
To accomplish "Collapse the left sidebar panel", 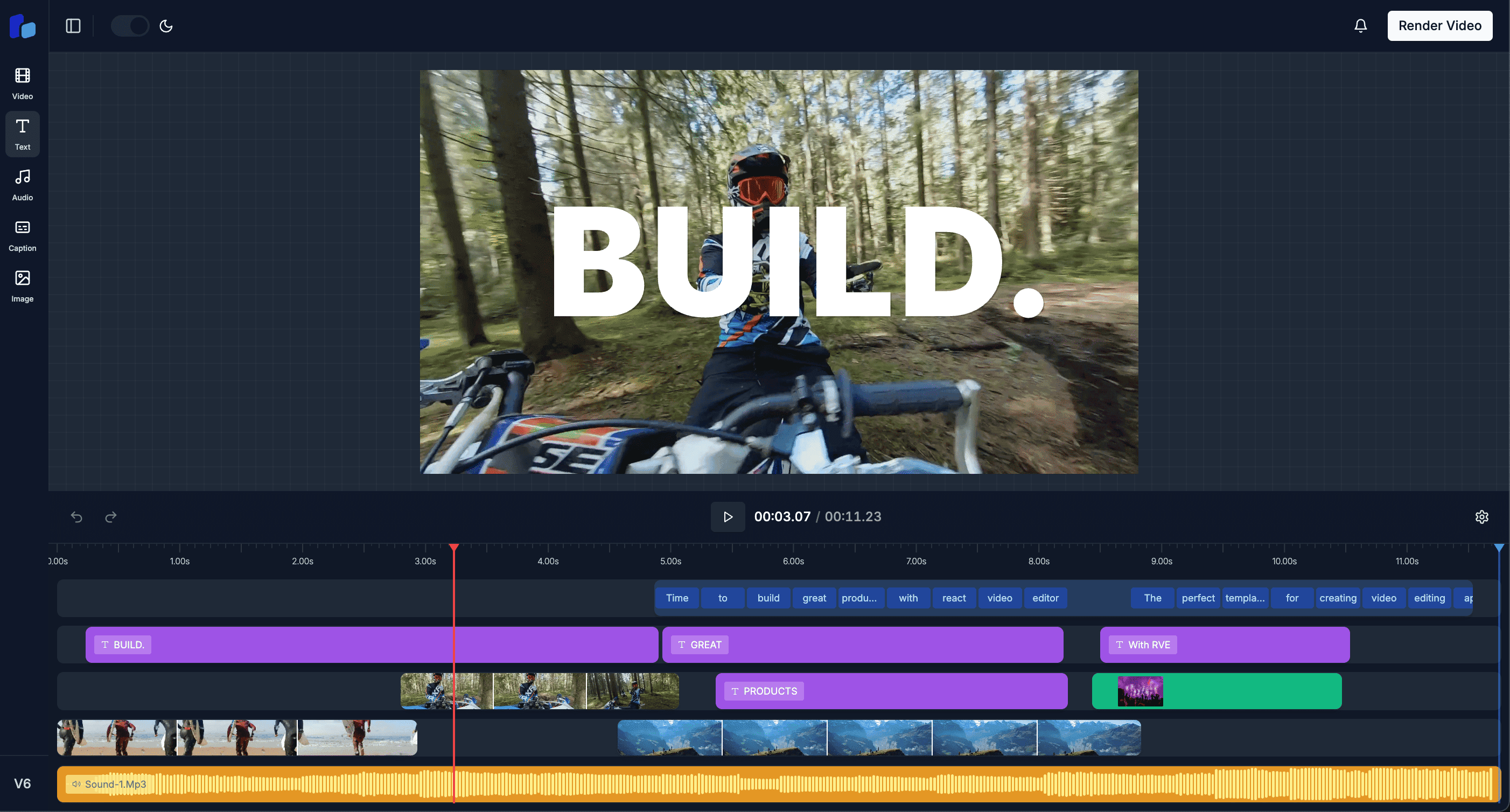I will click(73, 25).
